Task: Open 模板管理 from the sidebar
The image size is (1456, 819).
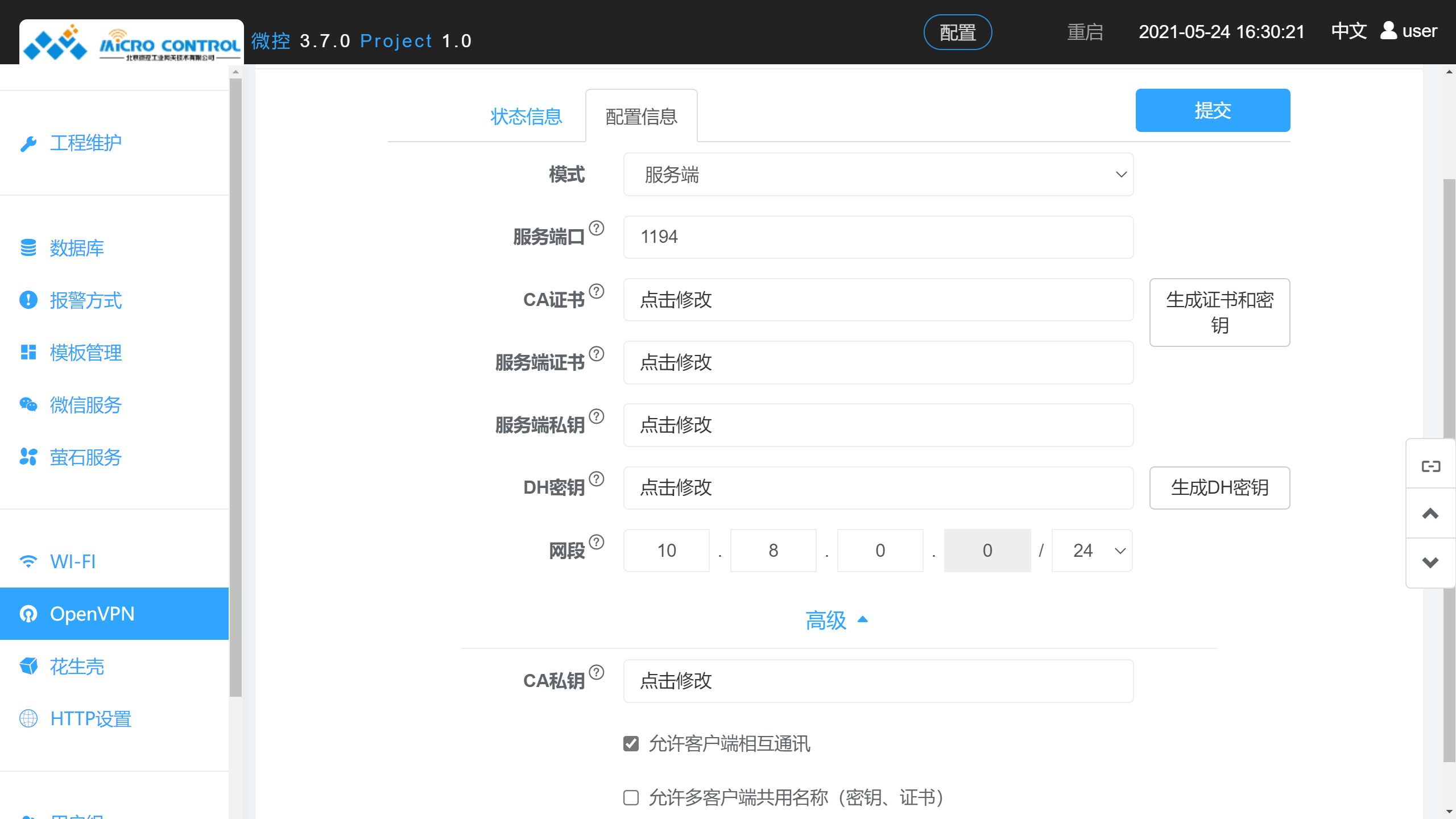Action: coord(85,353)
